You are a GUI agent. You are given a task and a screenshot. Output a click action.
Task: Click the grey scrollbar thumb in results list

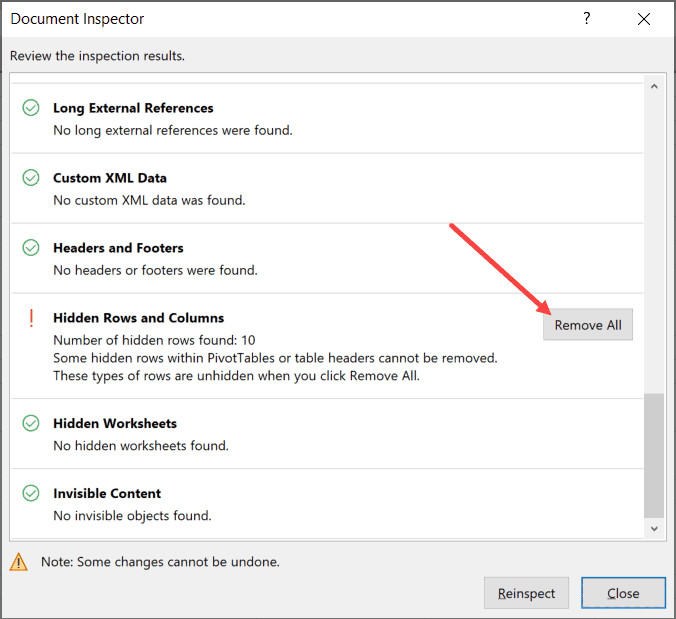coord(655,453)
